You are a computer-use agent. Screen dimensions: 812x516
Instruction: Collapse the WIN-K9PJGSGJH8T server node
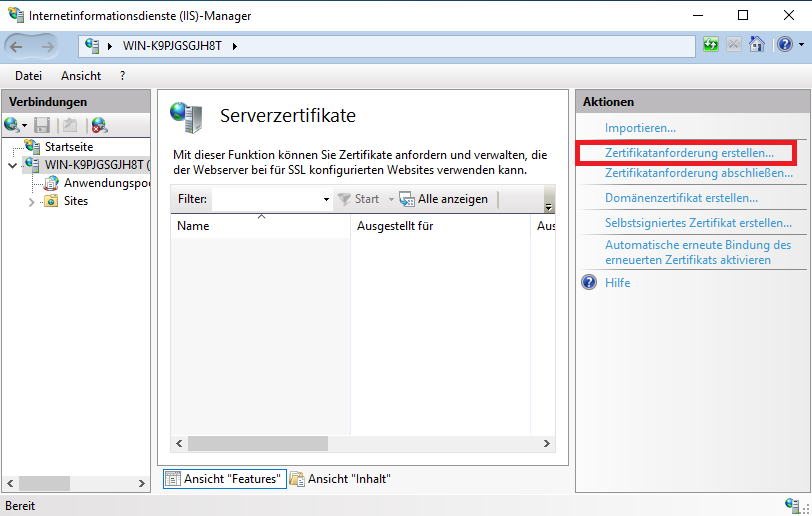coord(11,165)
